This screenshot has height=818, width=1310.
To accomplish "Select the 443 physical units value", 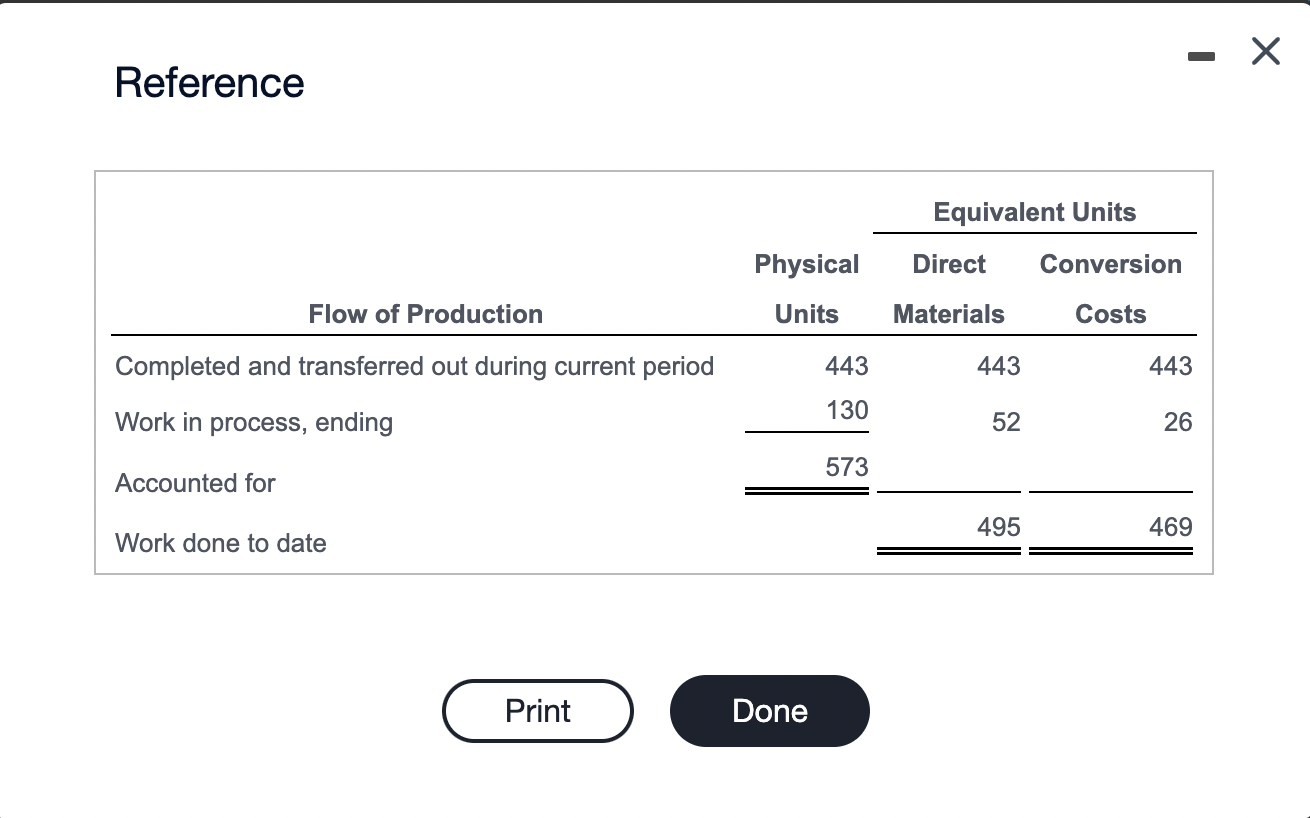I will pyautogui.click(x=845, y=366).
